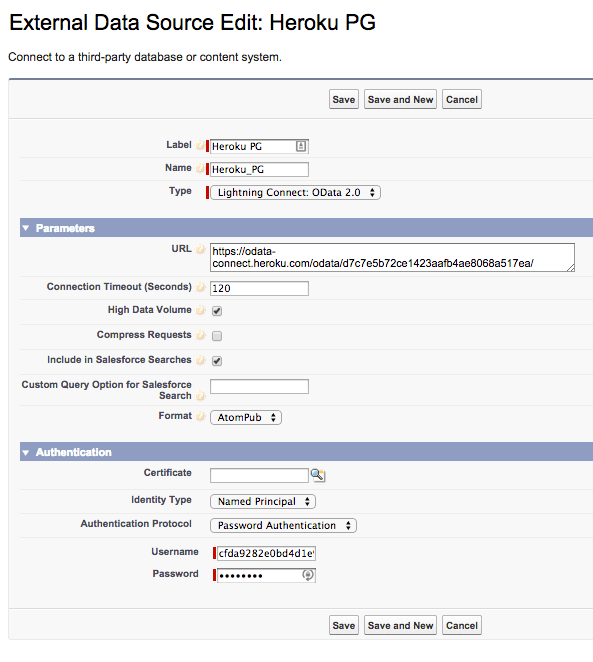Click help icon beside Connection Timeout
593x662 pixels.
(x=200, y=288)
